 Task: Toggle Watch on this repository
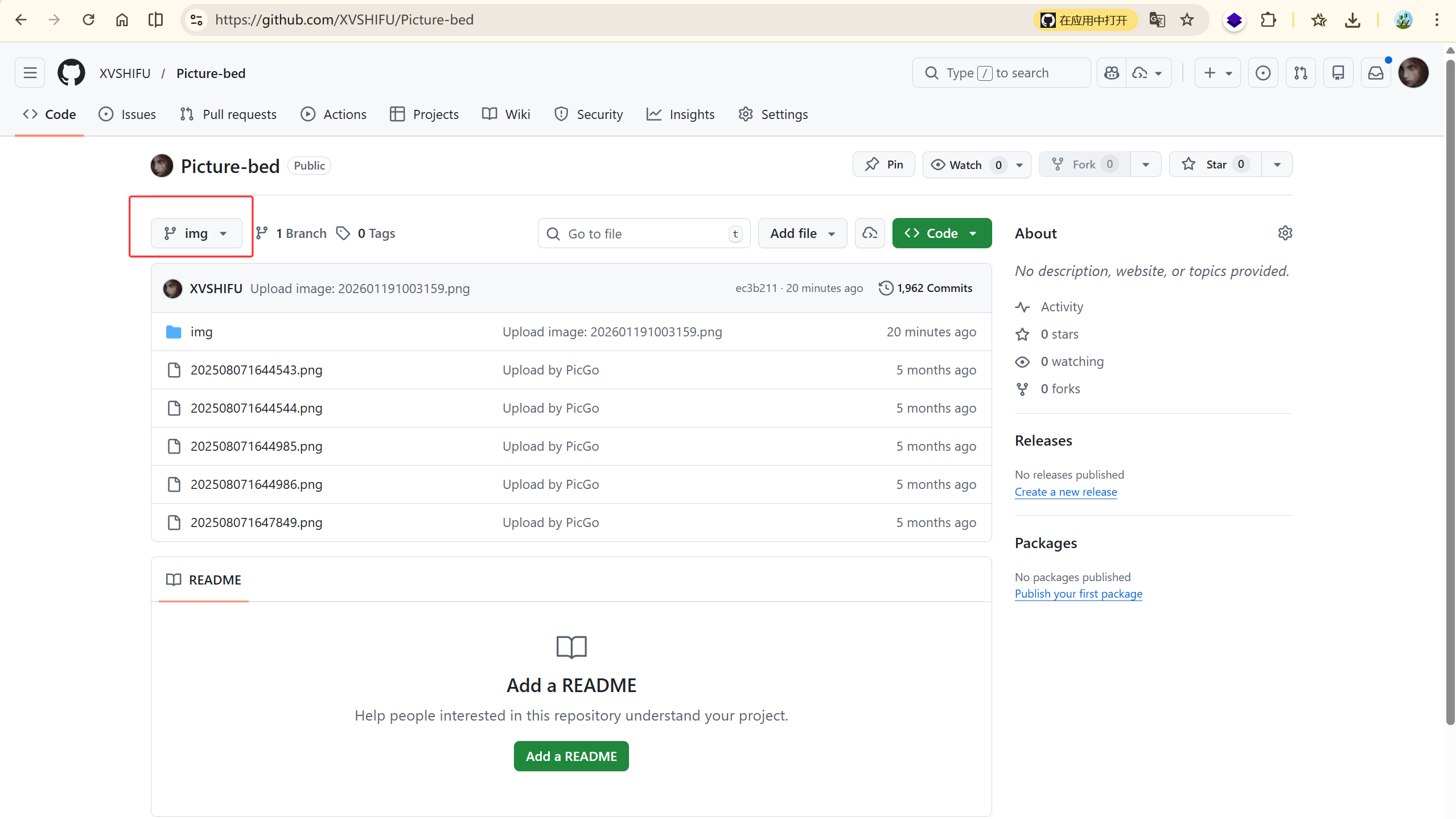pyautogui.click(x=965, y=165)
